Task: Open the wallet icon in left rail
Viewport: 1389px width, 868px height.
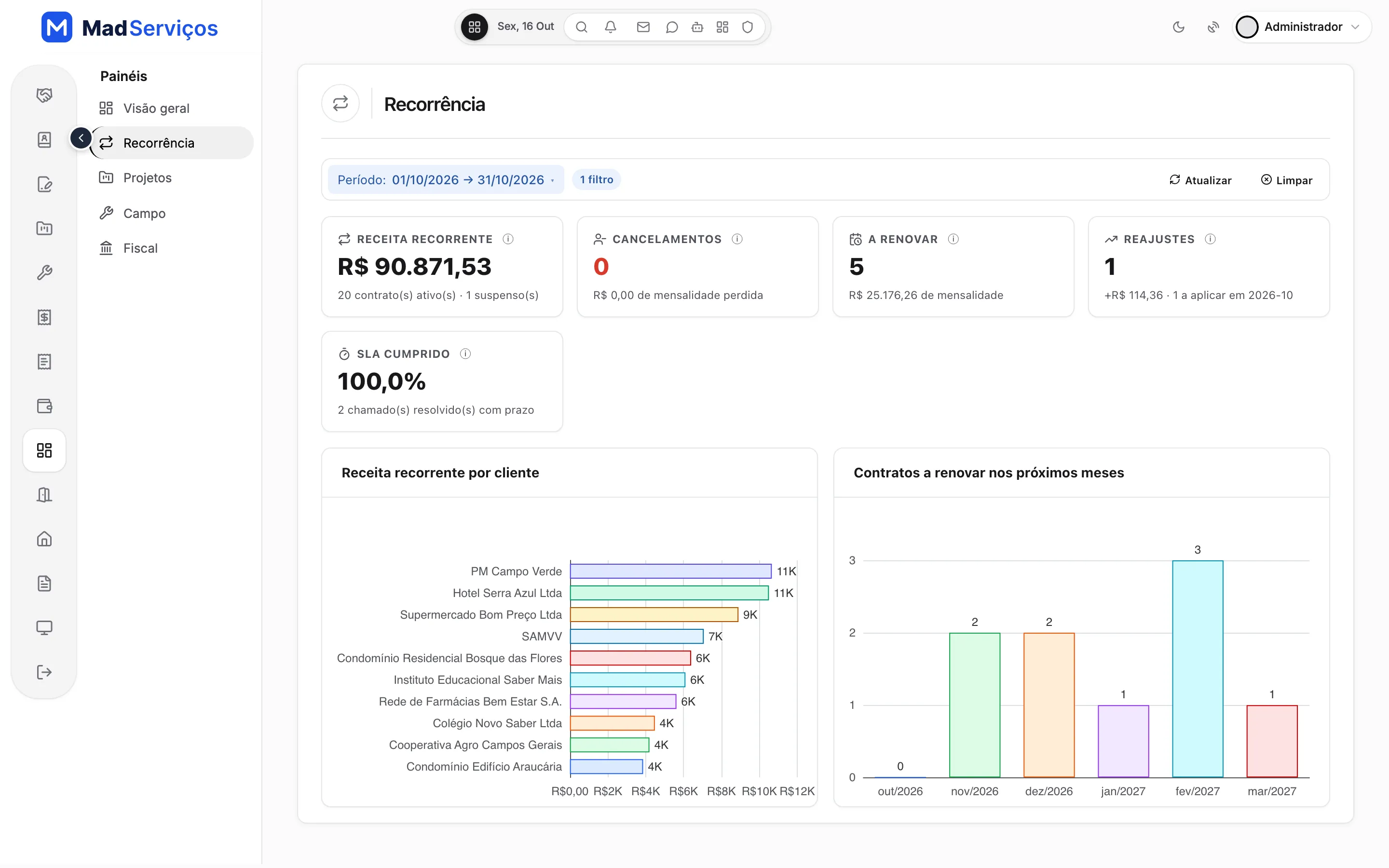Action: click(x=44, y=406)
